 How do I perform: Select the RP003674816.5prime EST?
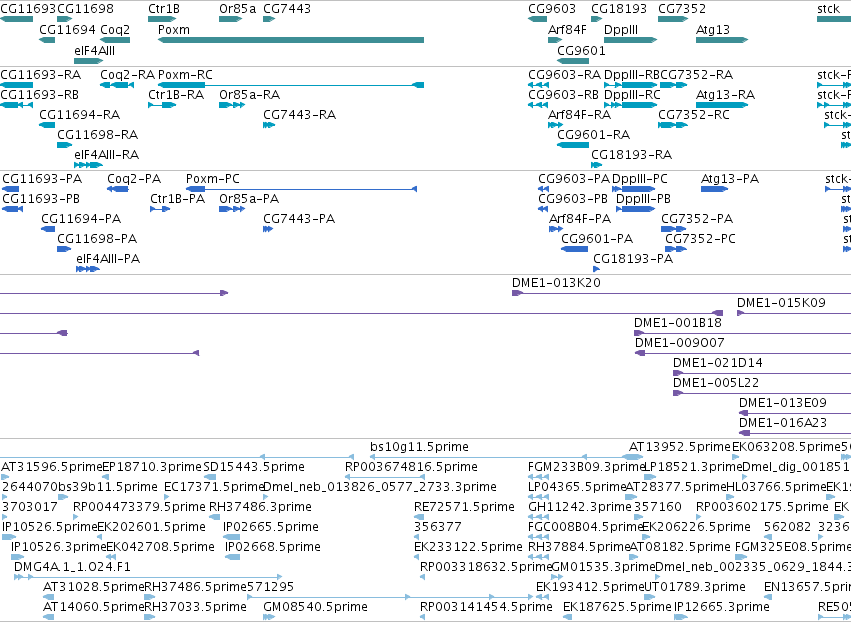coord(384,477)
